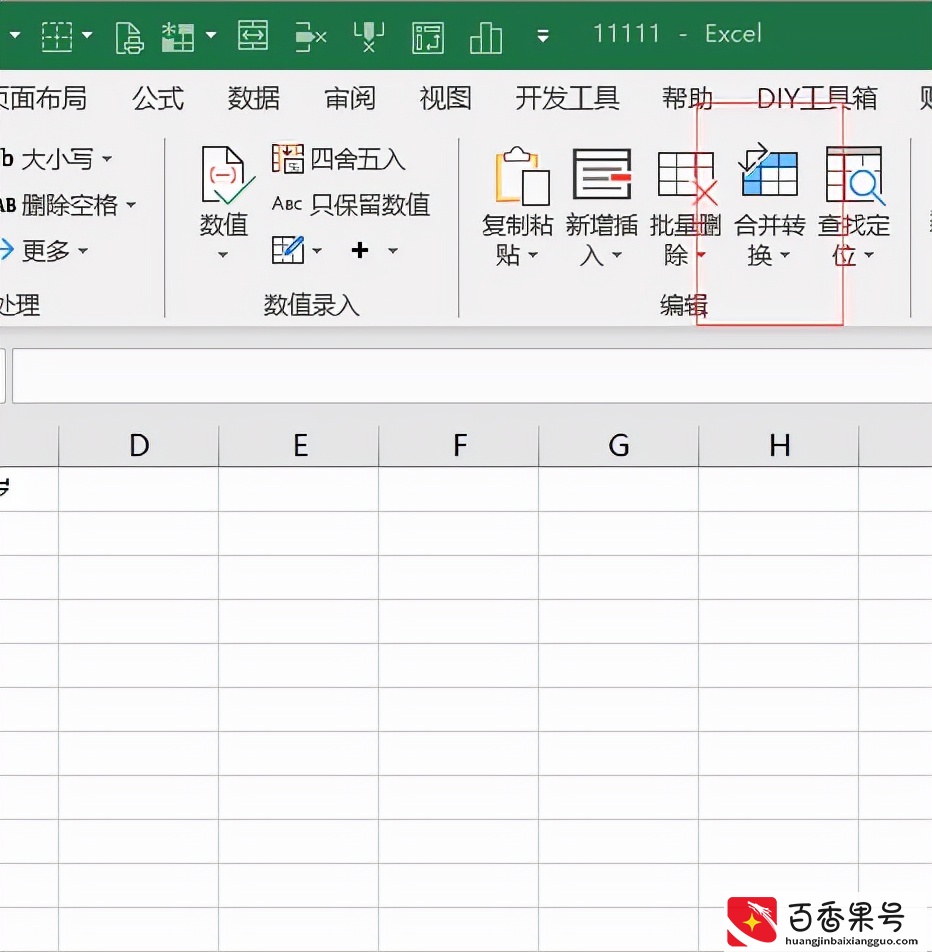Image resolution: width=932 pixels, height=952 pixels.
Task: Expand the table pencil icon dropdown arrow
Action: [x=317, y=250]
